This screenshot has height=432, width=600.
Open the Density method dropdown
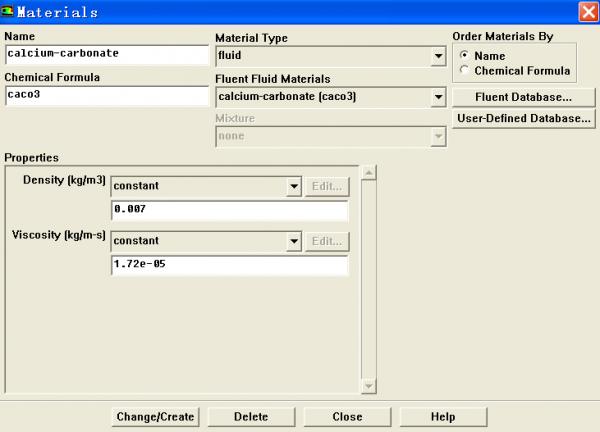tap(293, 186)
